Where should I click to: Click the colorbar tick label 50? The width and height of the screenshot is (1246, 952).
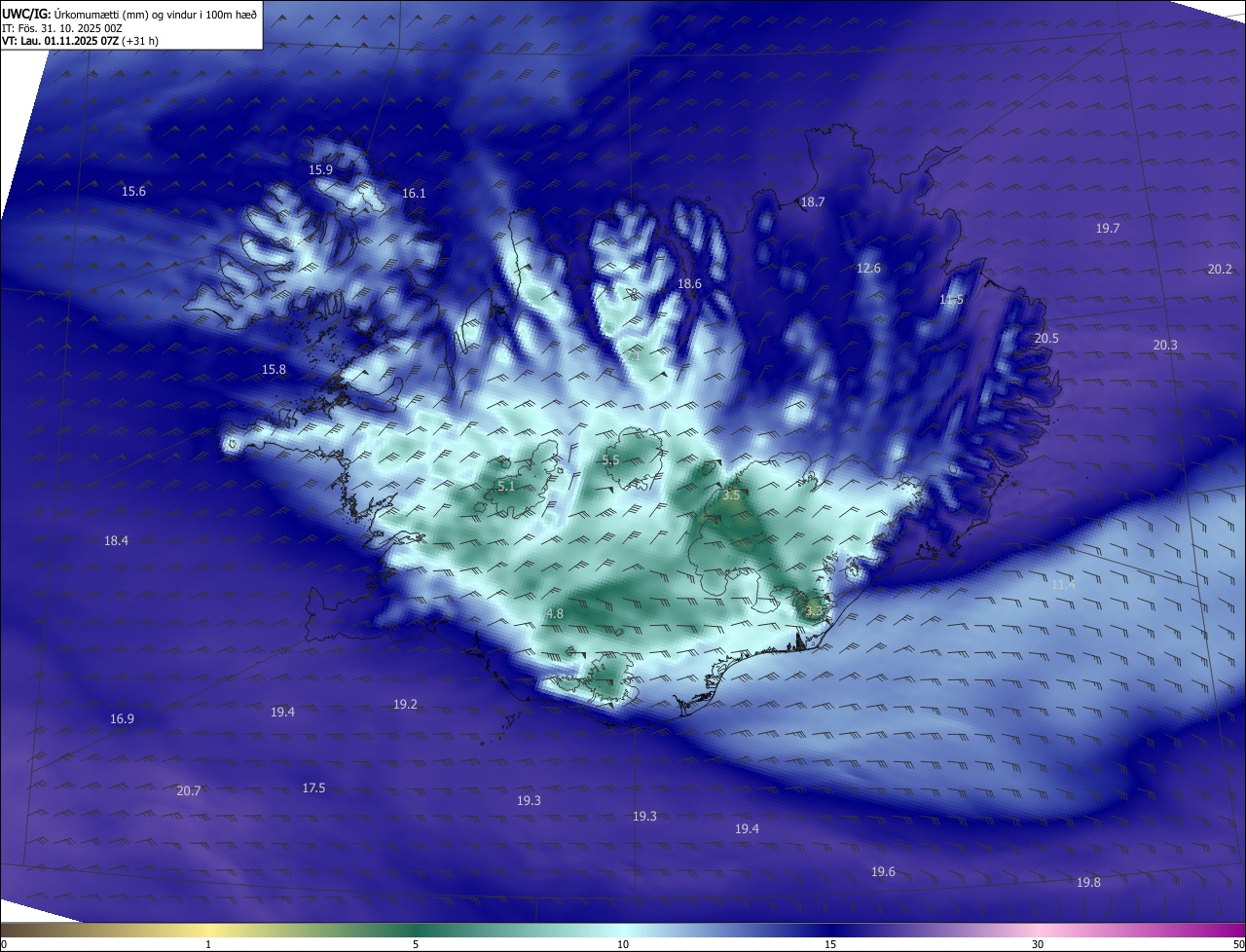pos(1239,944)
